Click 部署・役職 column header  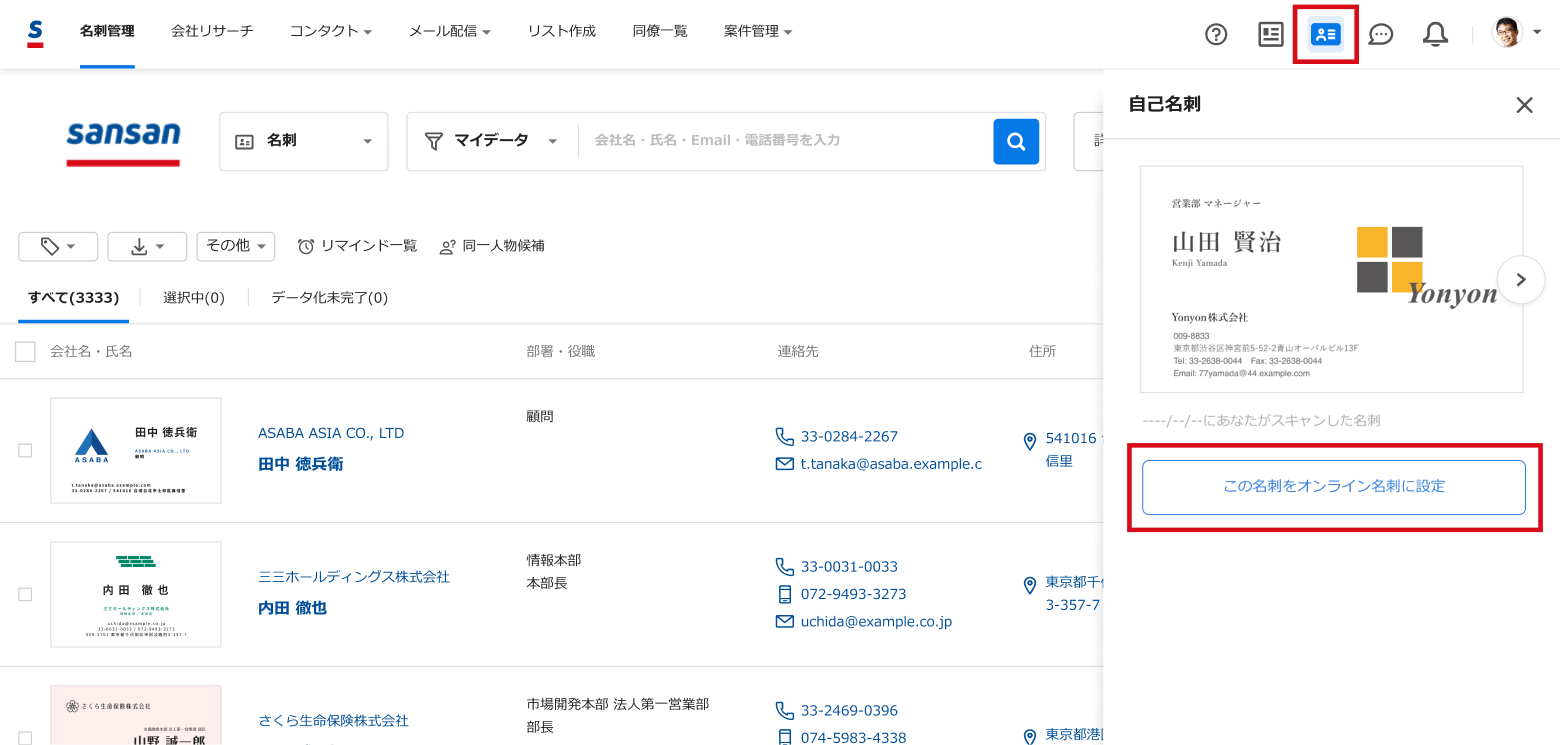pyautogui.click(x=561, y=352)
